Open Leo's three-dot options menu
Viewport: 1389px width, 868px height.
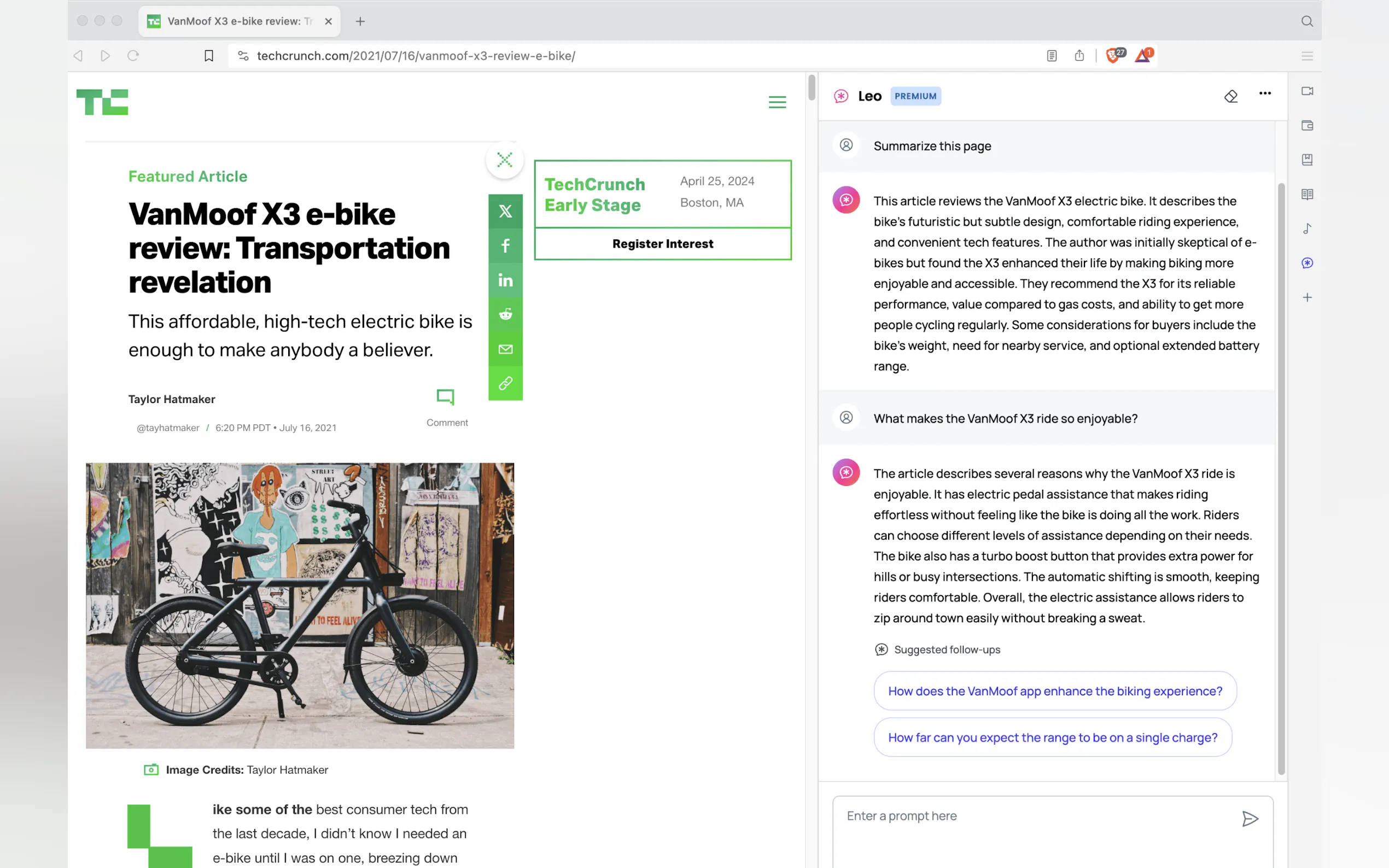tap(1264, 93)
